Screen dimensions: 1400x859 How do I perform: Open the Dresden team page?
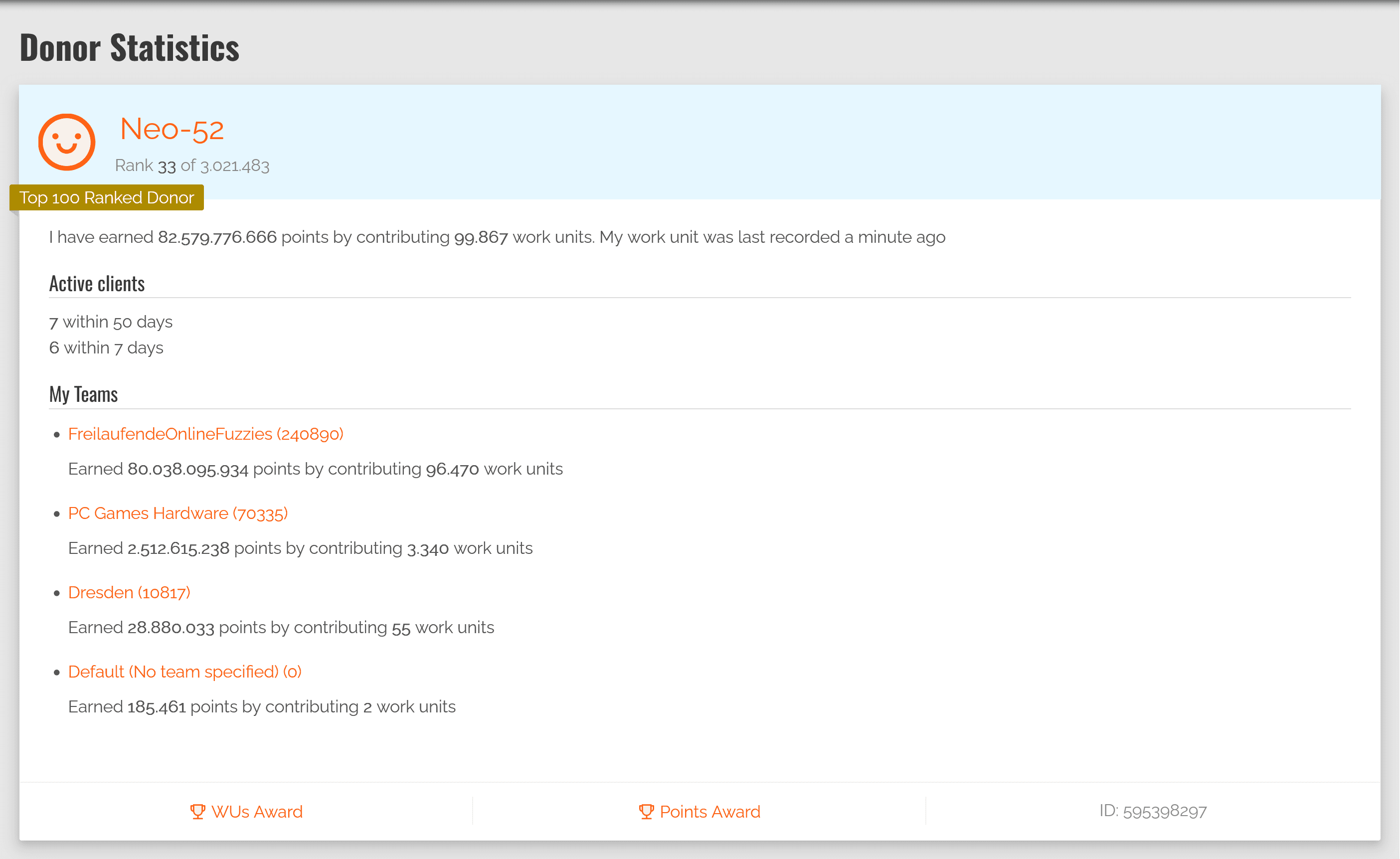129,593
